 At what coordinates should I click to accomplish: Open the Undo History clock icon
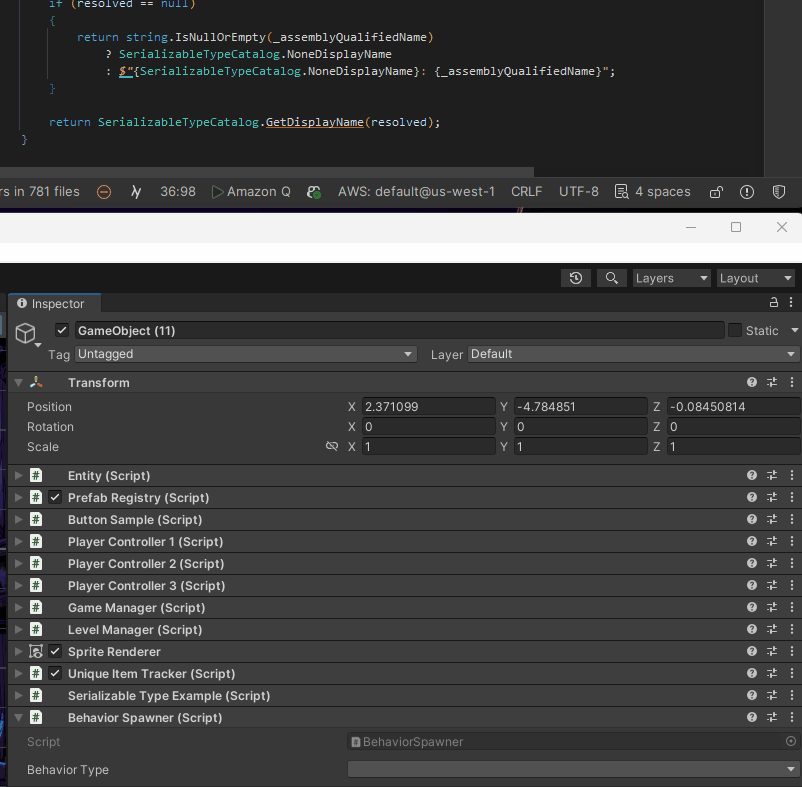click(x=576, y=278)
